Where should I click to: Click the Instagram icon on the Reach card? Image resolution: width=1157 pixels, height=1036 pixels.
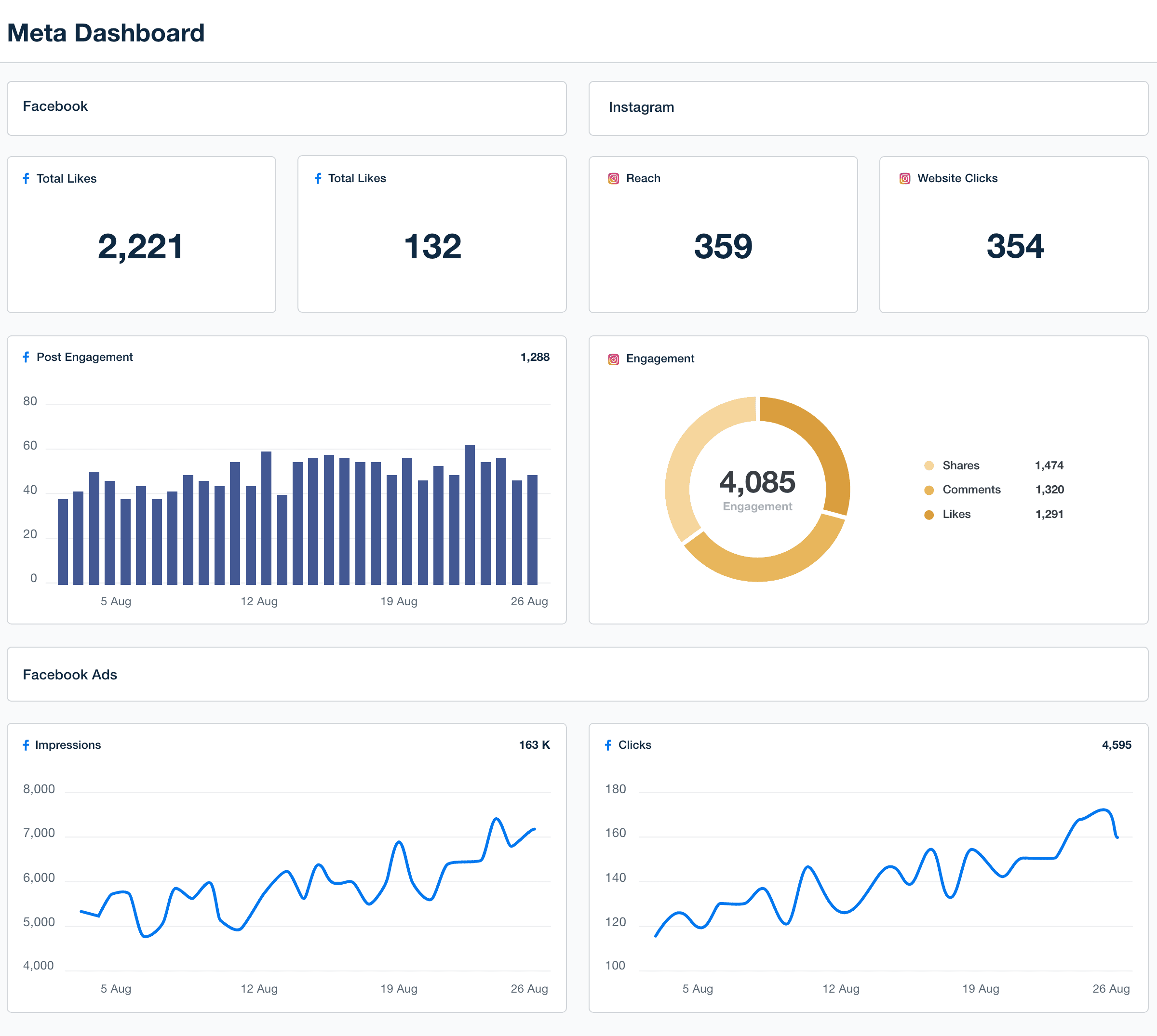pos(613,178)
